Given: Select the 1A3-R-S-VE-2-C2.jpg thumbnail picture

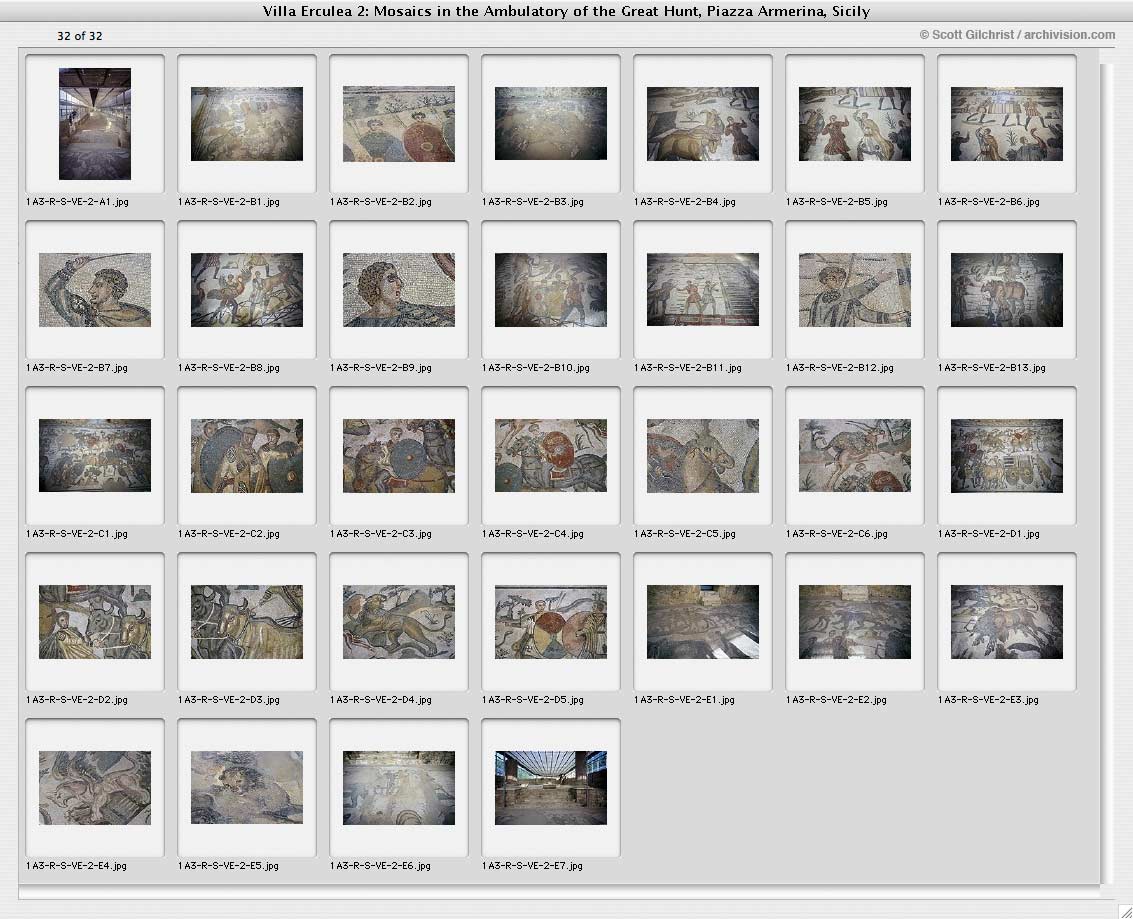Looking at the screenshot, I should (x=247, y=456).
